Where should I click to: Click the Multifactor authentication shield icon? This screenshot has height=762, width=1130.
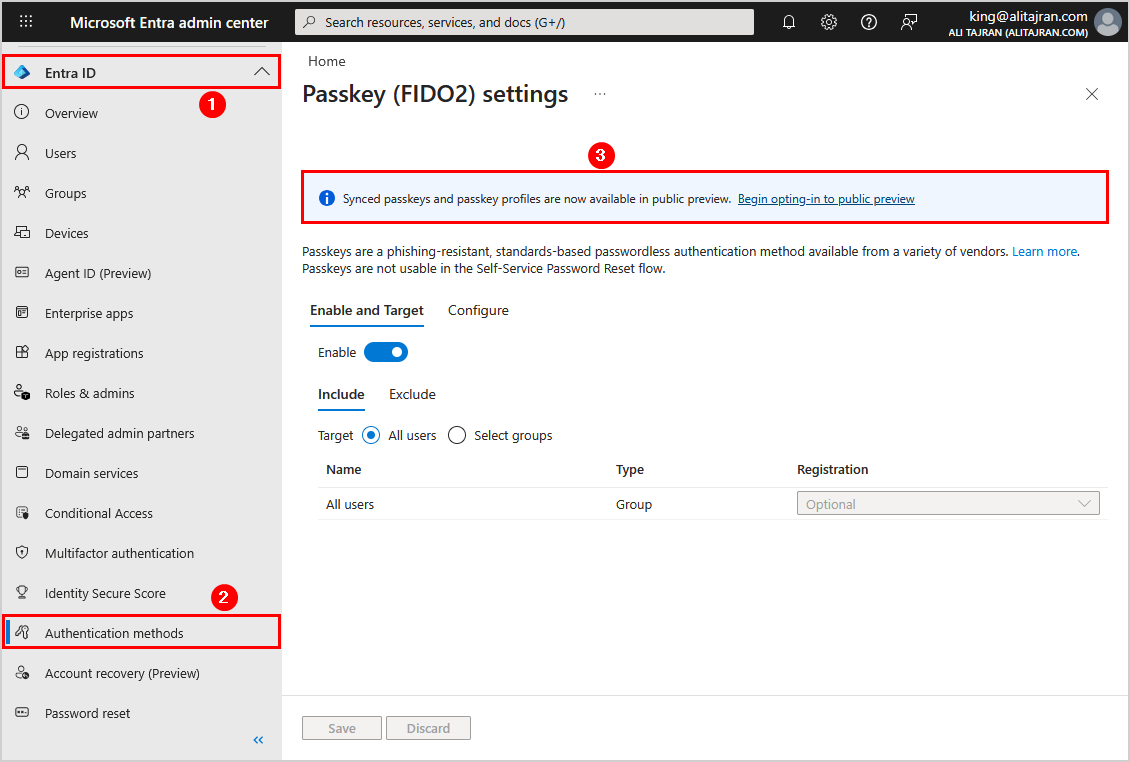(x=22, y=552)
